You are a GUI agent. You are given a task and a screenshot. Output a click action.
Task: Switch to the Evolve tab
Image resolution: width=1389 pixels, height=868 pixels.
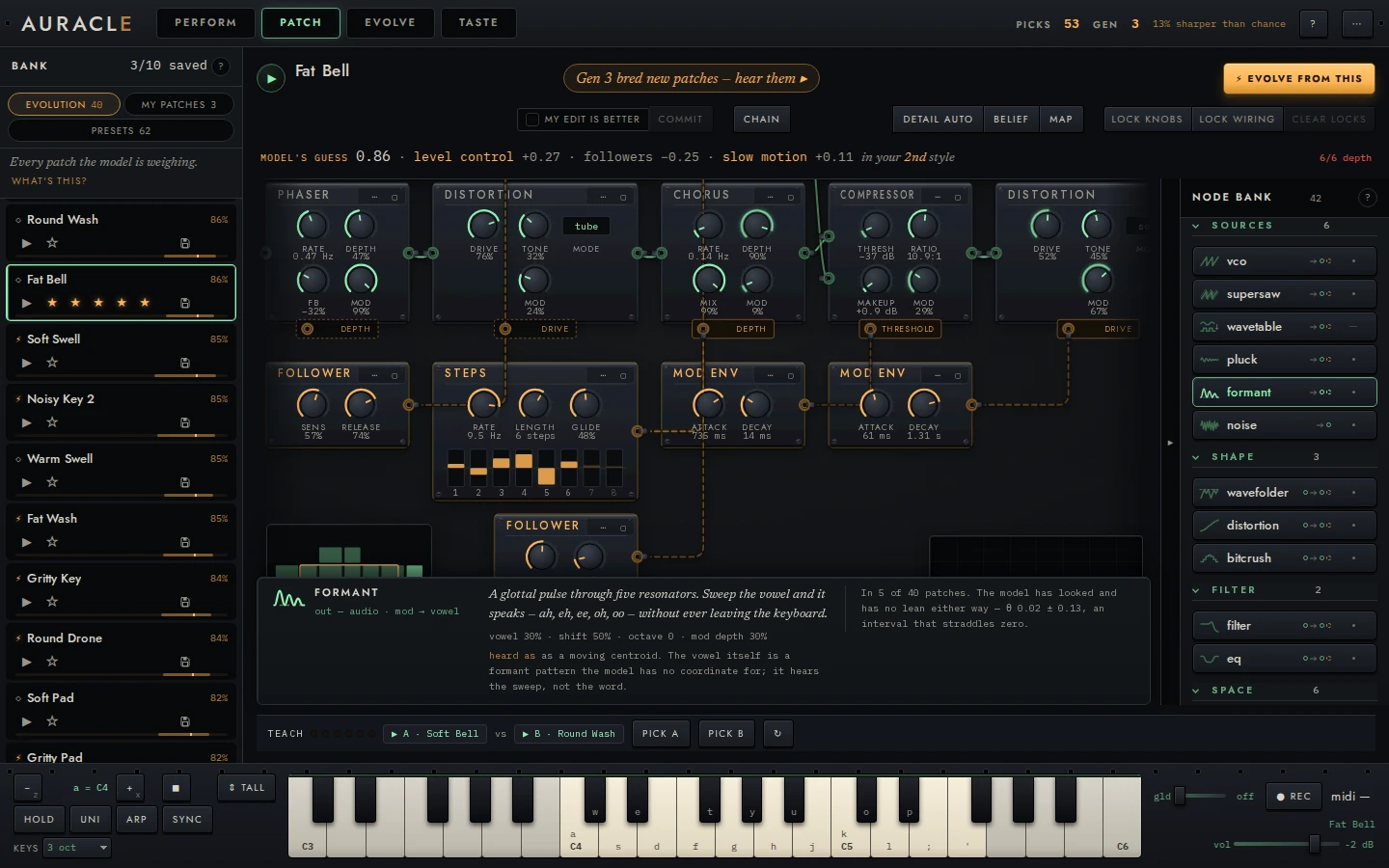pos(391,23)
